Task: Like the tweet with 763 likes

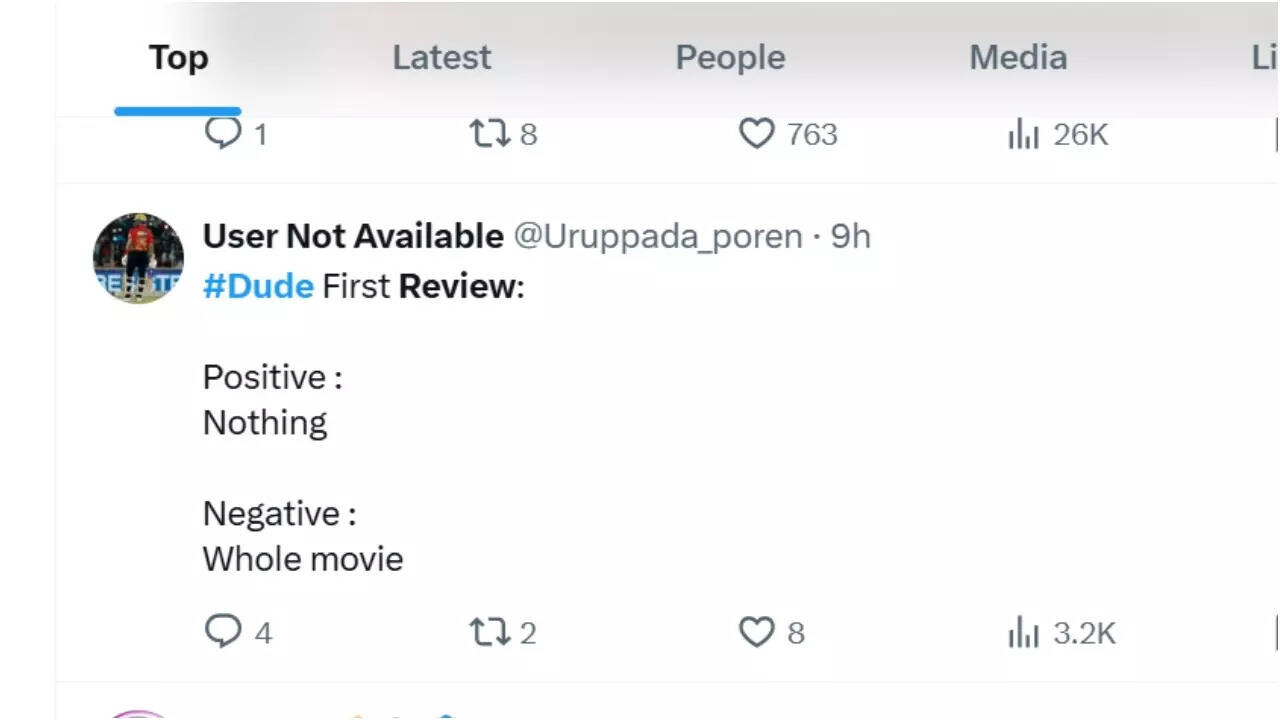Action: pos(757,133)
